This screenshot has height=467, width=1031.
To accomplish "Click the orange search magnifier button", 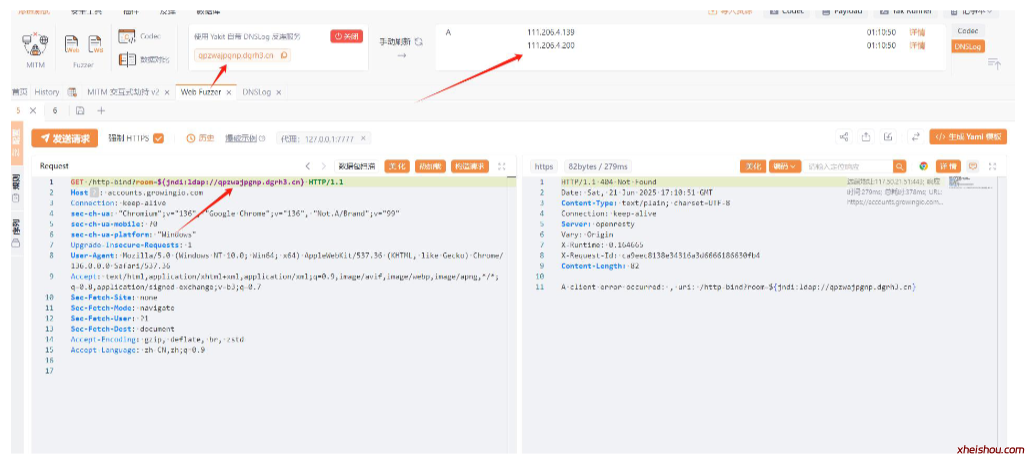I will pos(899,166).
